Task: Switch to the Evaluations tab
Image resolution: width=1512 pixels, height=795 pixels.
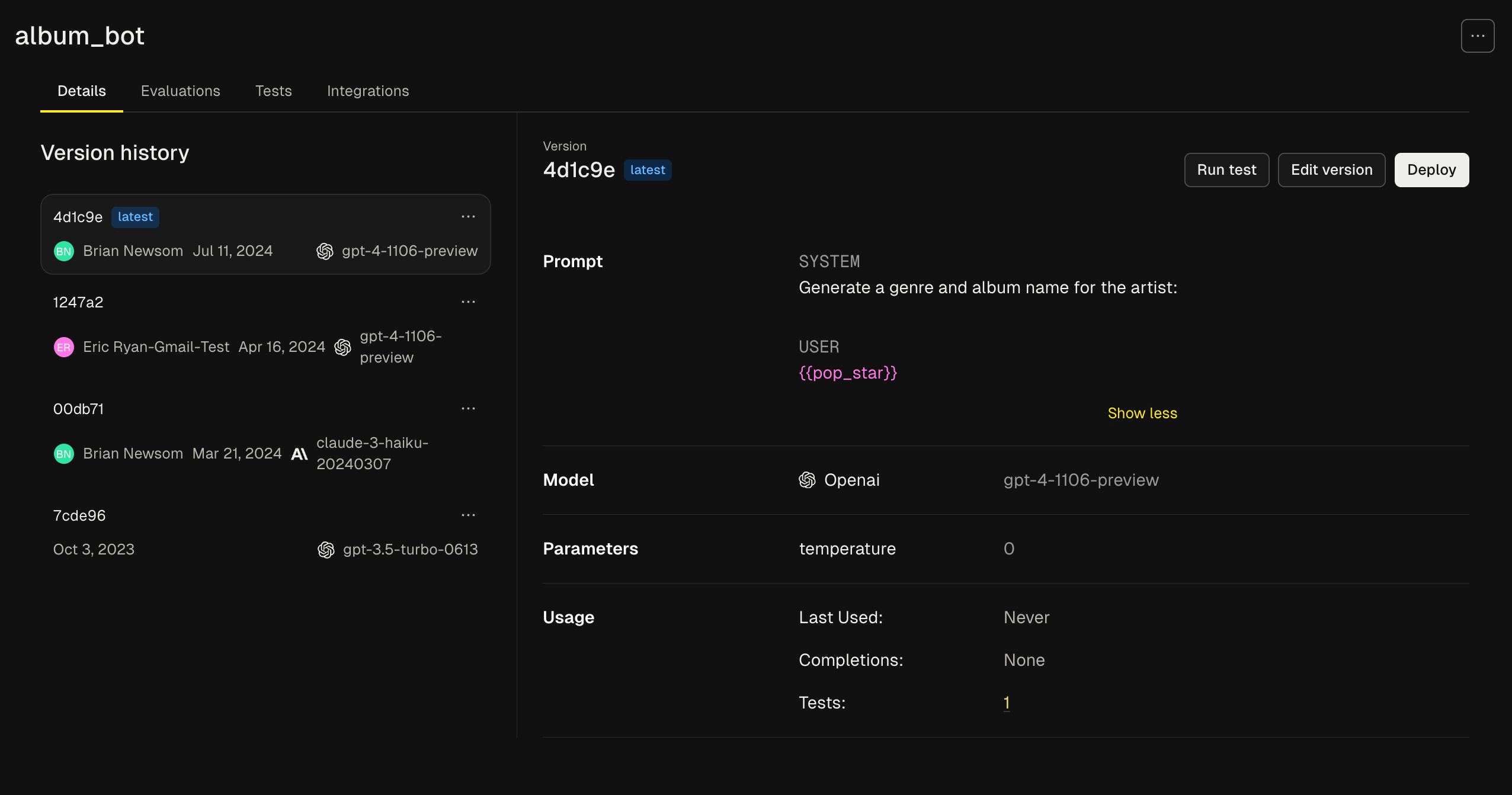Action: pos(180,91)
